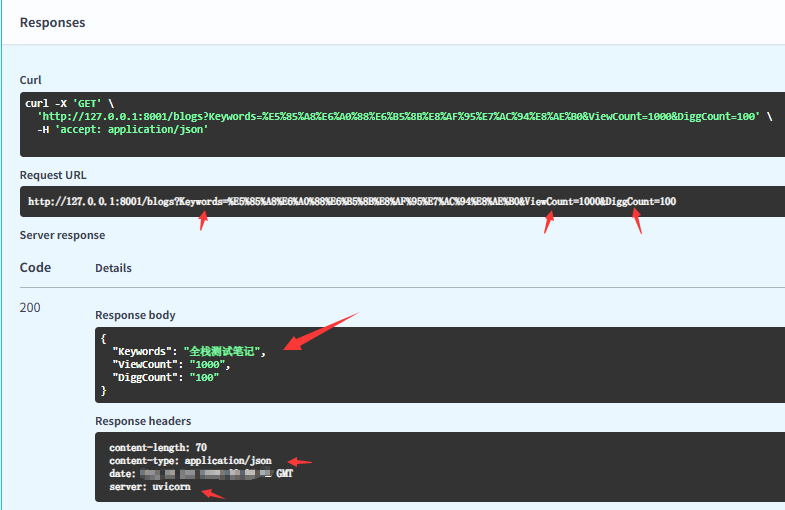The image size is (785, 510).
Task: Click the -H 'accept: application/json' line
Action: coord(123,130)
